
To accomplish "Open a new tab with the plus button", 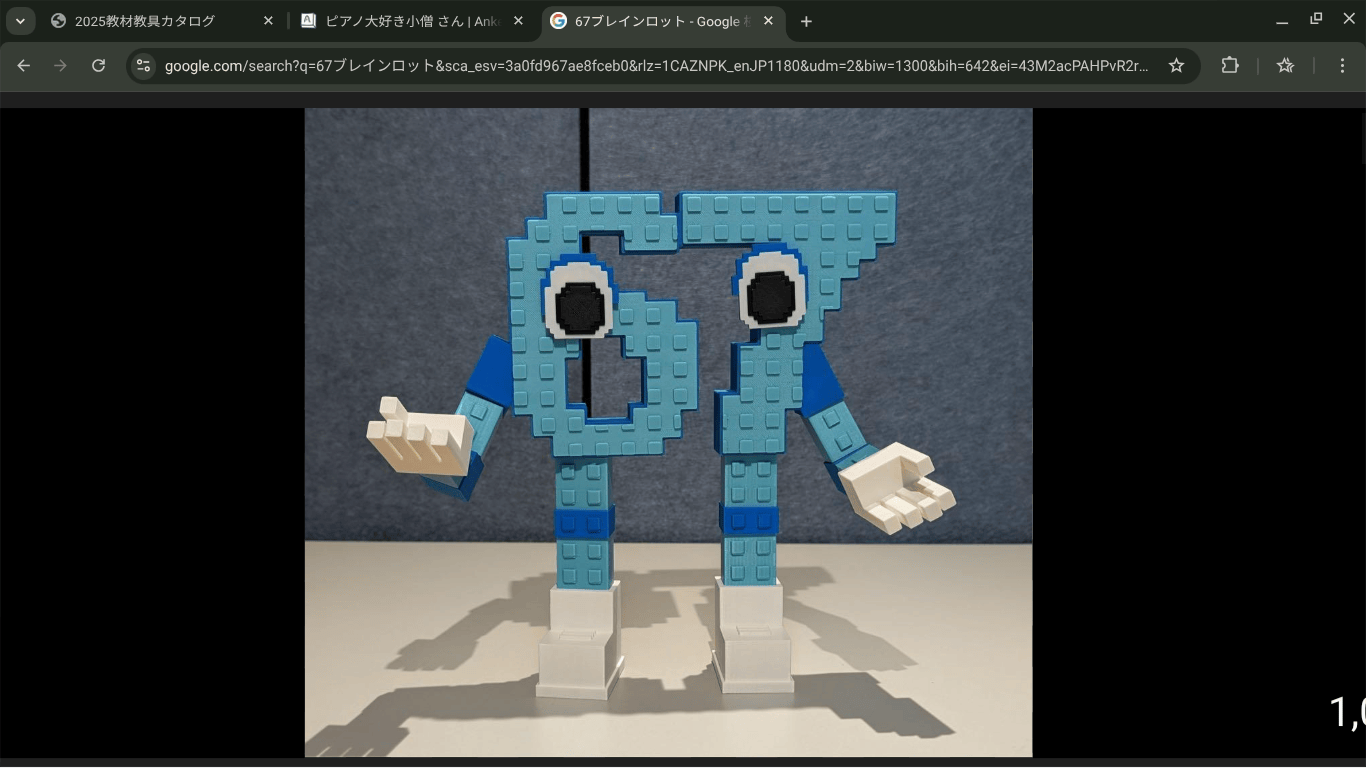I will (x=806, y=21).
